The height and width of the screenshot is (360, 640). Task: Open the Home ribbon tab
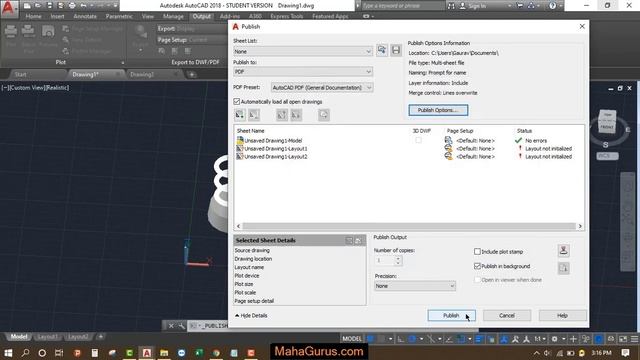pyautogui.click(x=33, y=16)
